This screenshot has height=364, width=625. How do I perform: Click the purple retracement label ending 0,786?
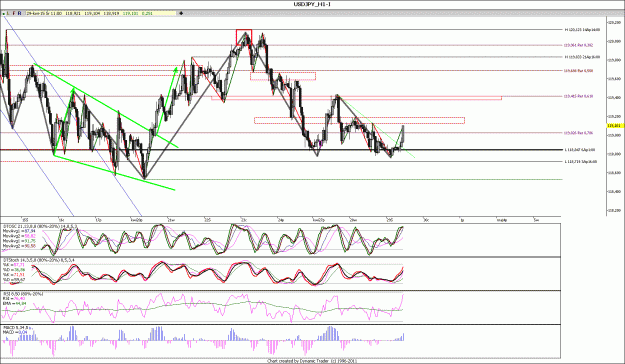click(x=579, y=133)
